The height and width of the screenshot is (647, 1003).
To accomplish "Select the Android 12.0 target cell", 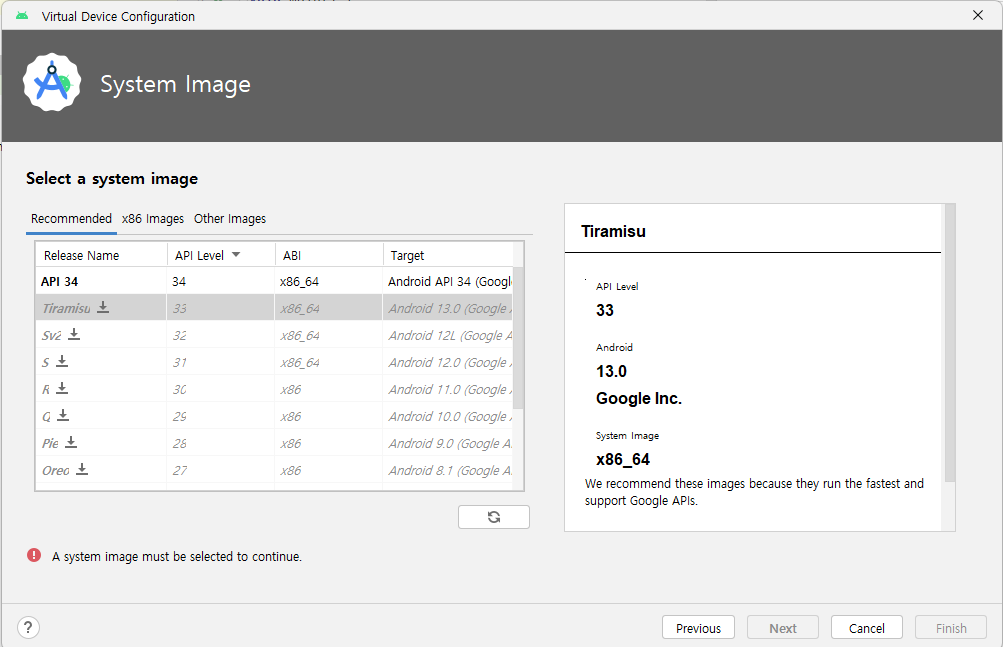I will (448, 362).
